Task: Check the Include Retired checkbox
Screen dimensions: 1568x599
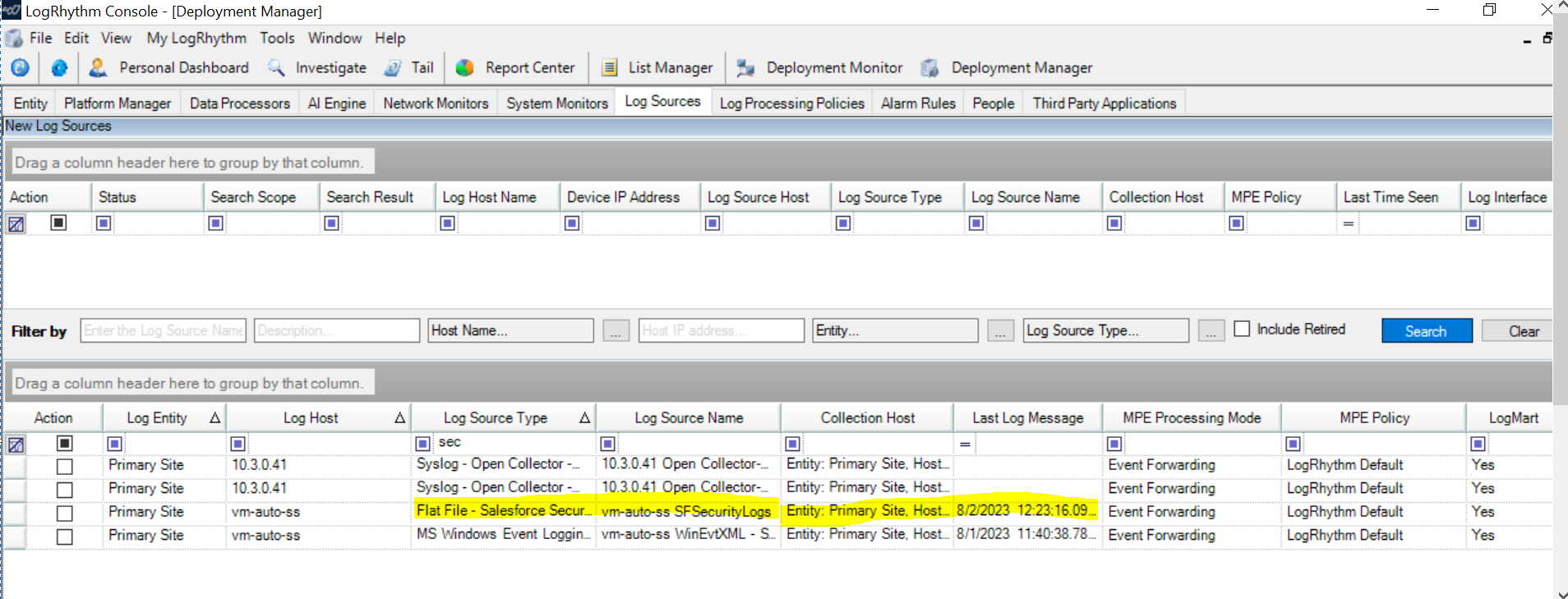Action: pos(1242,329)
